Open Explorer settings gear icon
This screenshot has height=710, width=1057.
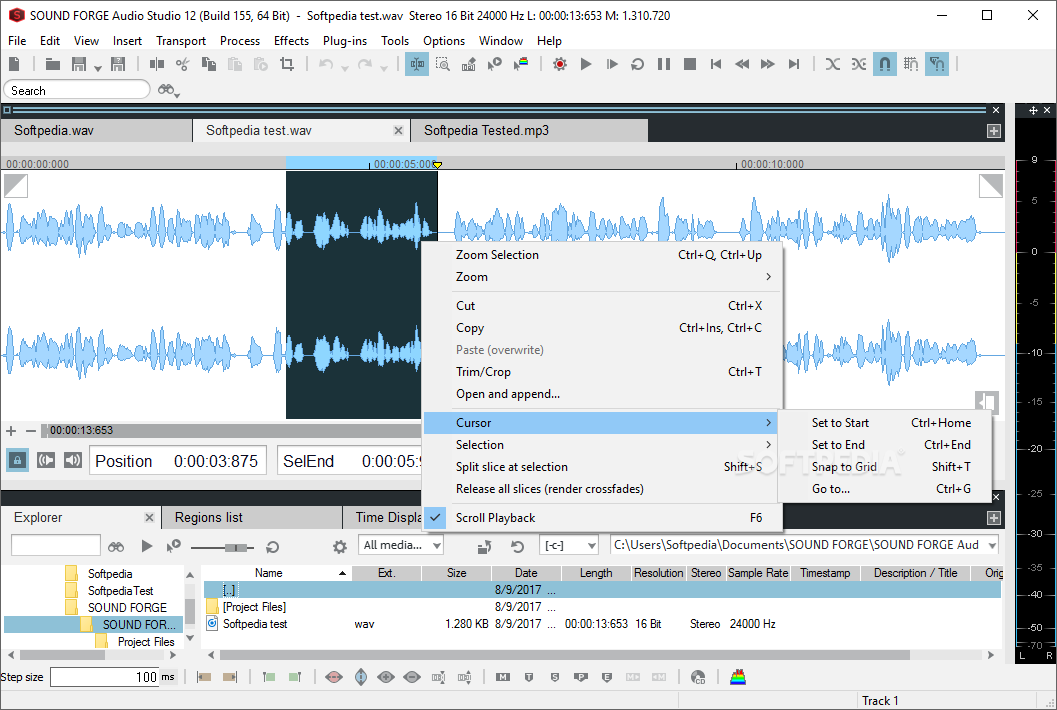pyautogui.click(x=340, y=547)
